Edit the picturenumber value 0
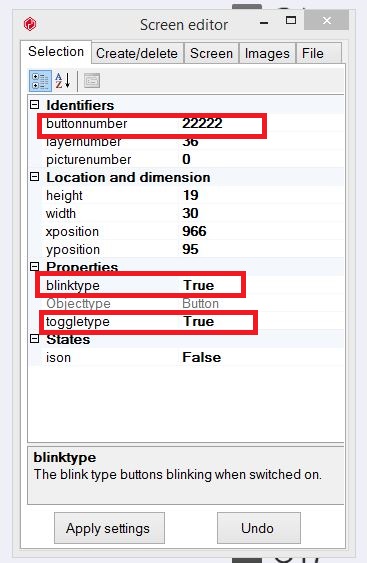 [x=186, y=159]
